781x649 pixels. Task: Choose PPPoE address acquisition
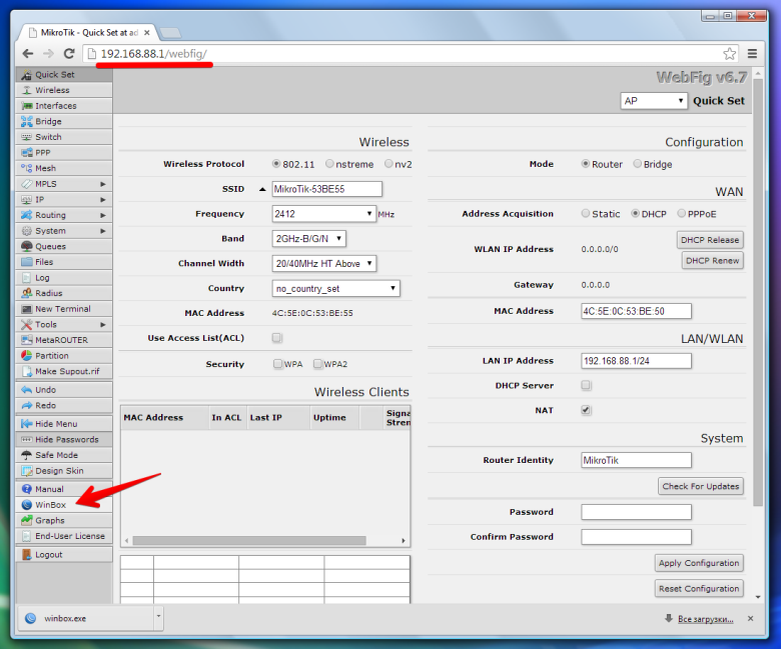coord(681,214)
